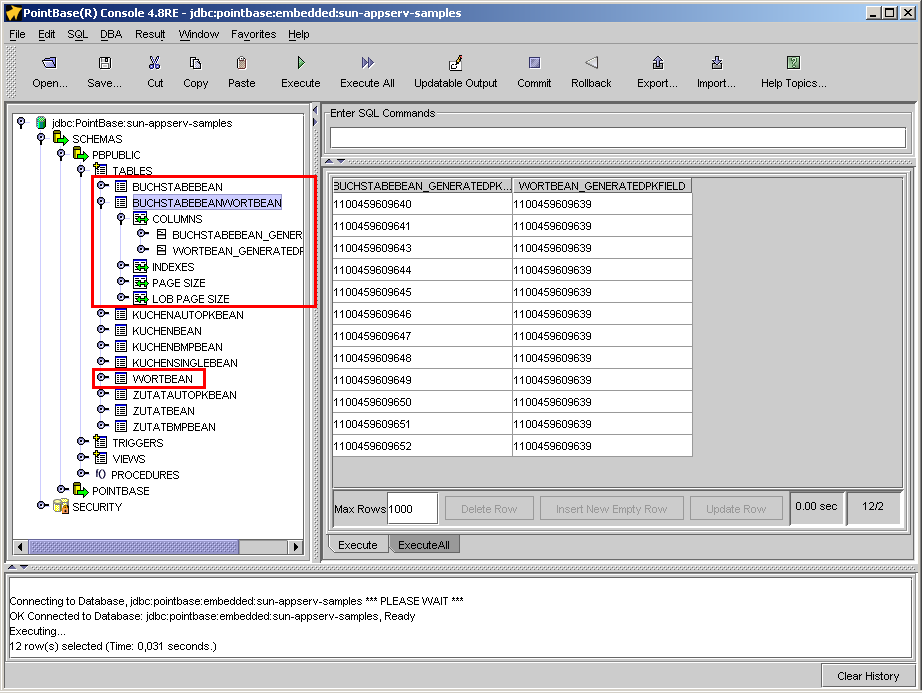922x693 pixels.
Task: Select the ZUTATAUTOPKBEAN table
Action: pos(184,394)
